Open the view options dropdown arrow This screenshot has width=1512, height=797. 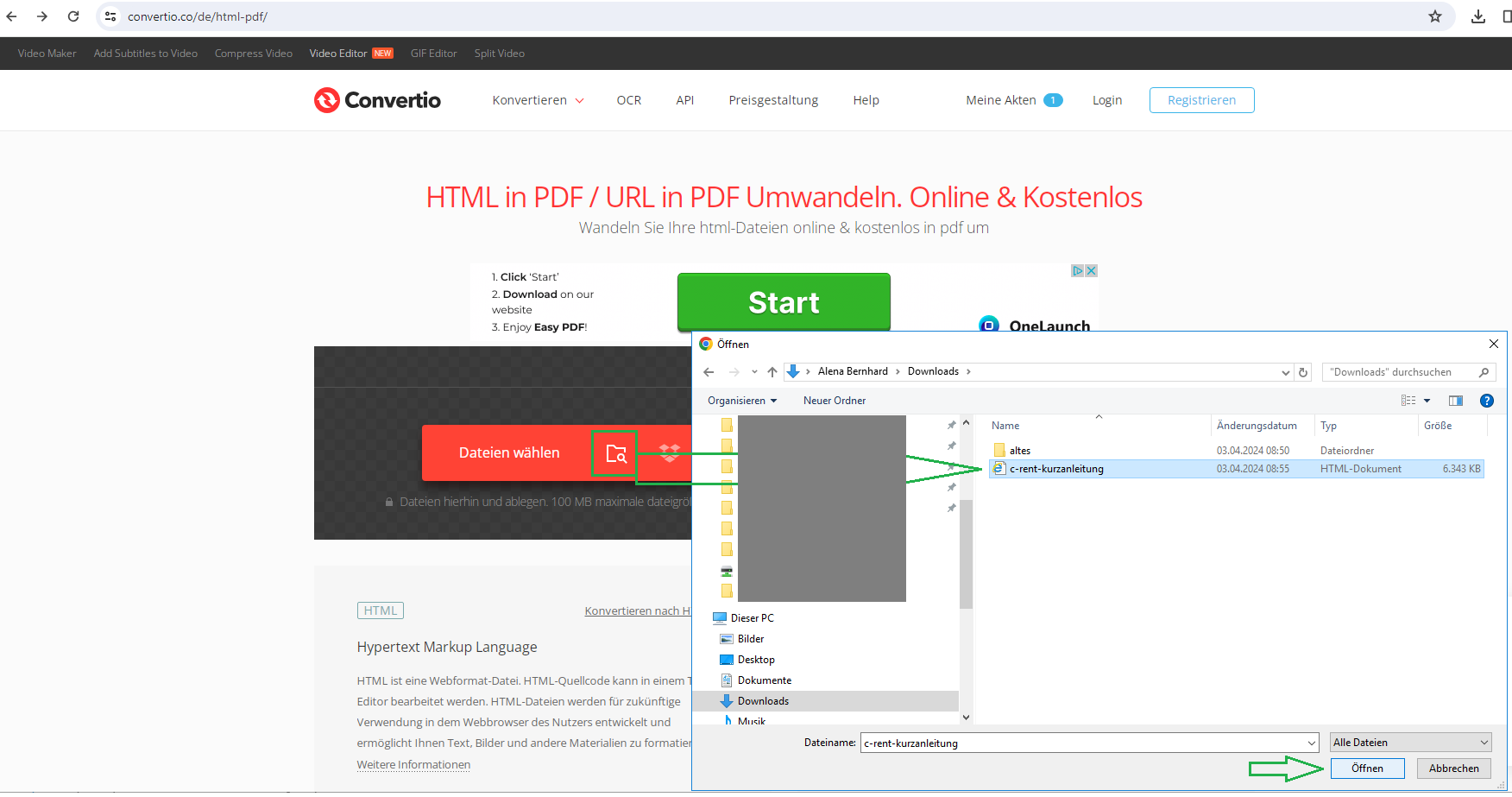1427,401
